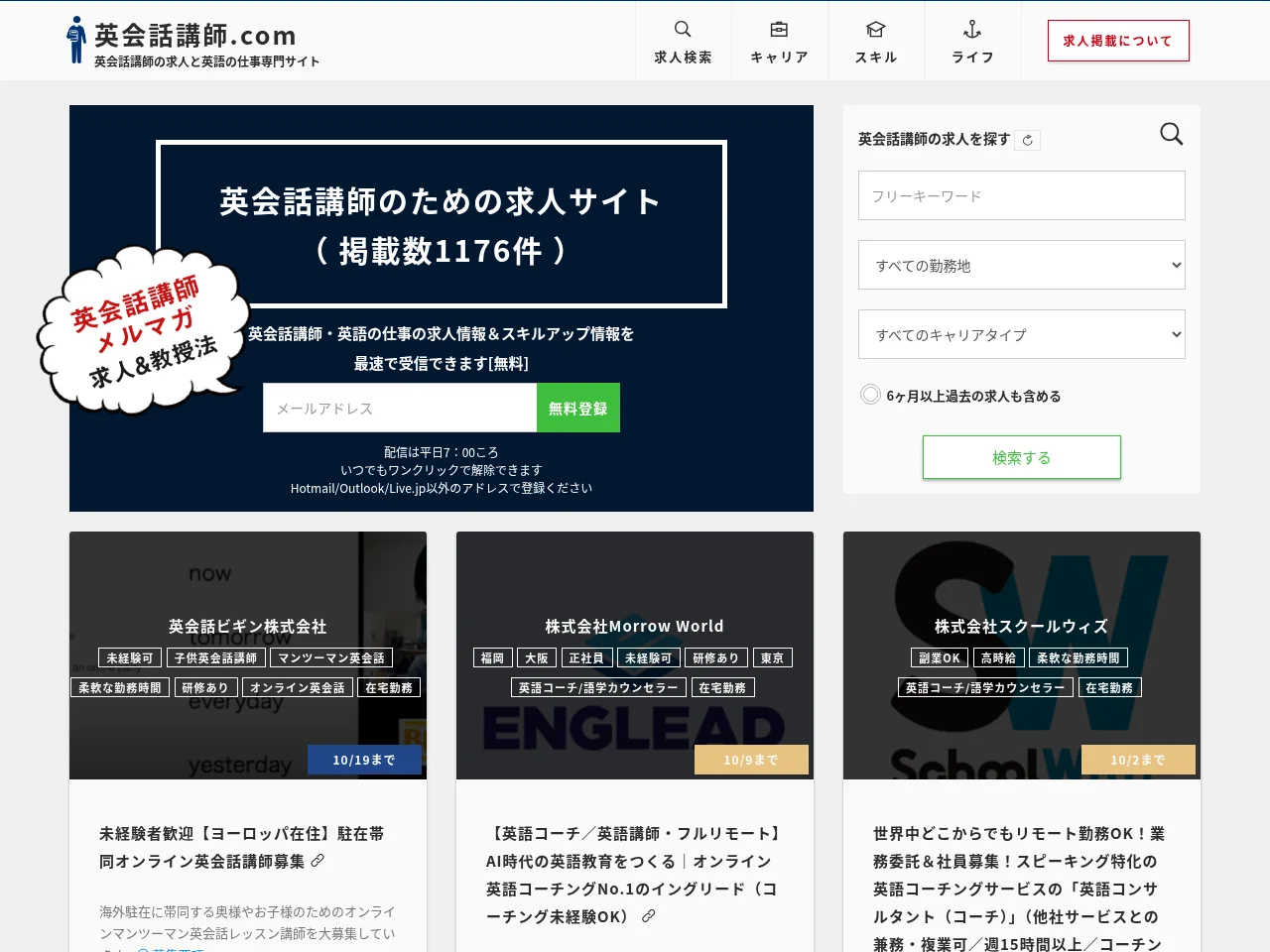
Task: Open the 世界中どこからでもリモート勤務OK job title
Action: [x=1020, y=888]
